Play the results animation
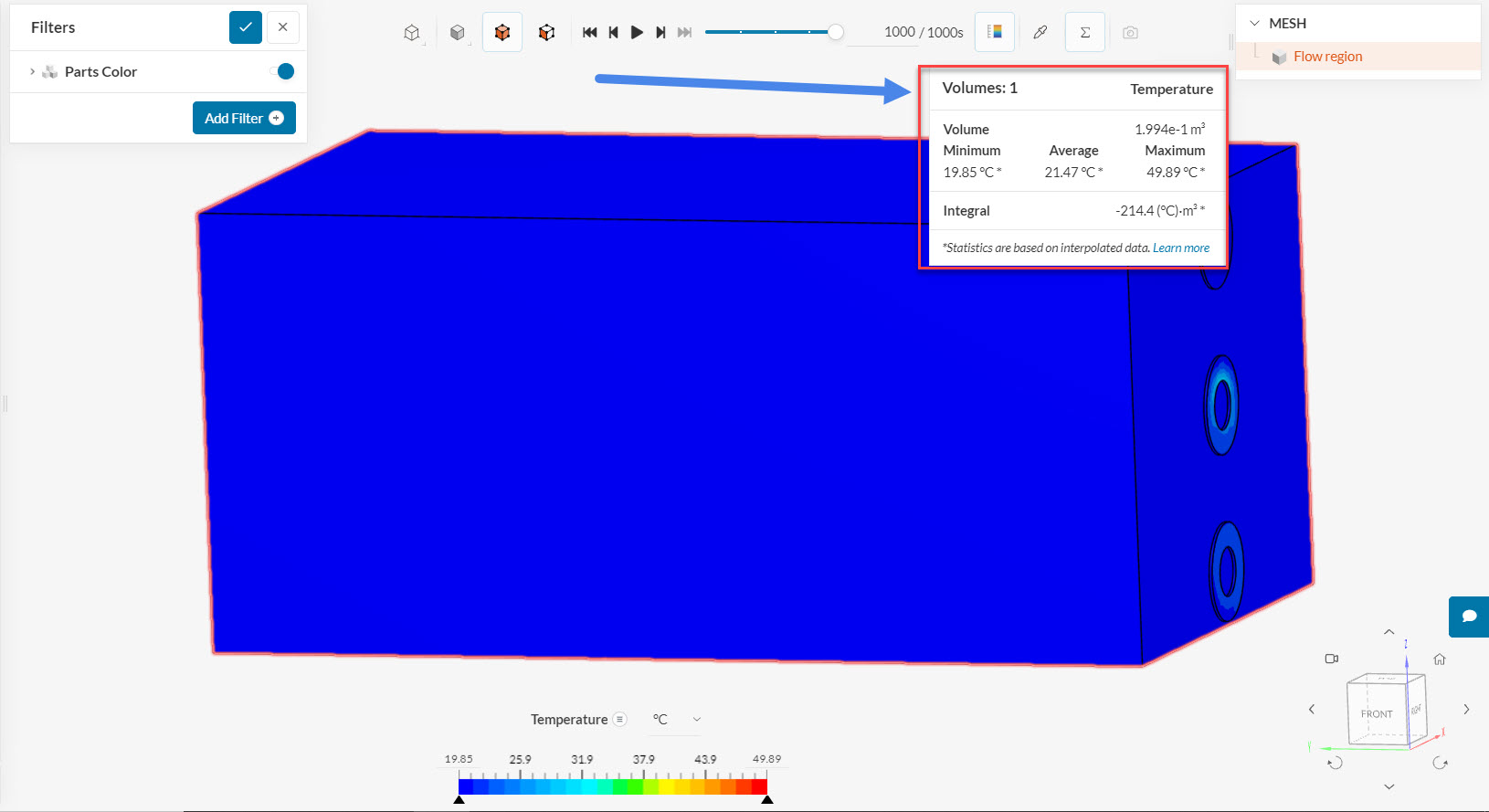 (x=637, y=33)
